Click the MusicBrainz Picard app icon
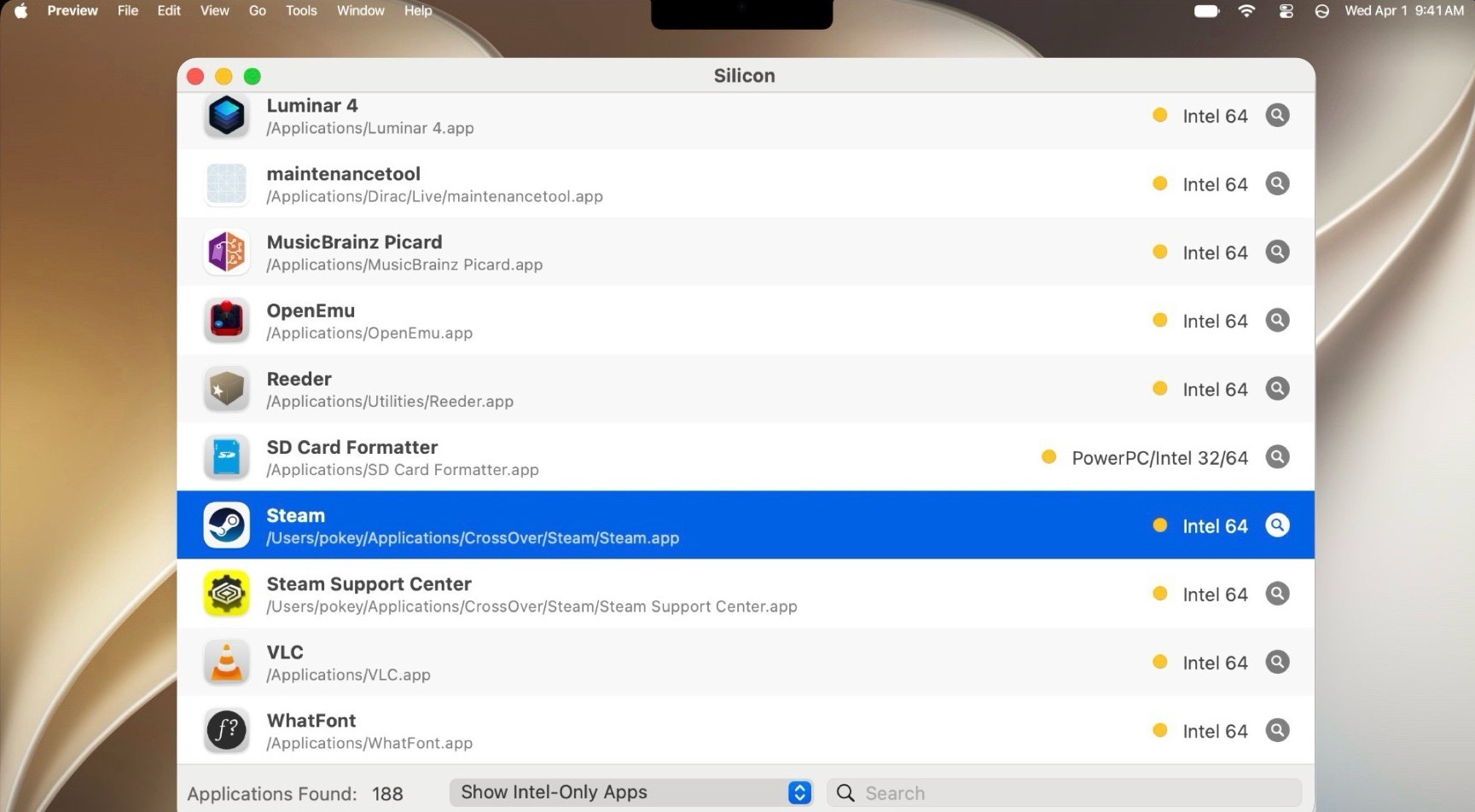This screenshot has height=812, width=1475. coord(226,252)
